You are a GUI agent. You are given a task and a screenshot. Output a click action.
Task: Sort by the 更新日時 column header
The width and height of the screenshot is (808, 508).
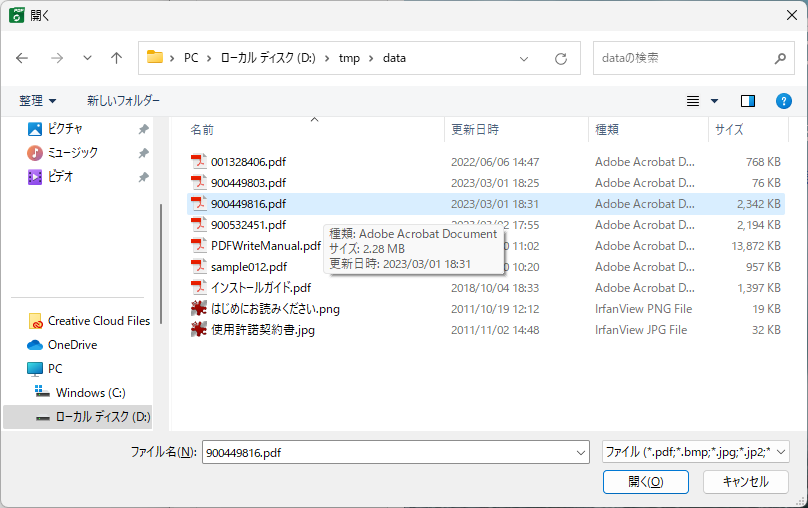(475, 130)
